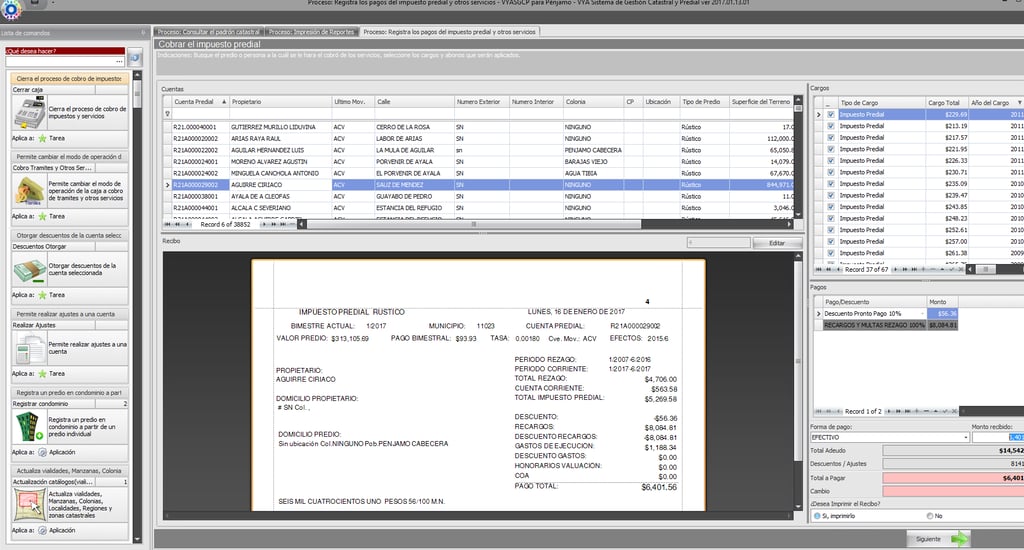
Task: Select the 'Sí, imprimirlo' radio option
Action: (x=816, y=516)
